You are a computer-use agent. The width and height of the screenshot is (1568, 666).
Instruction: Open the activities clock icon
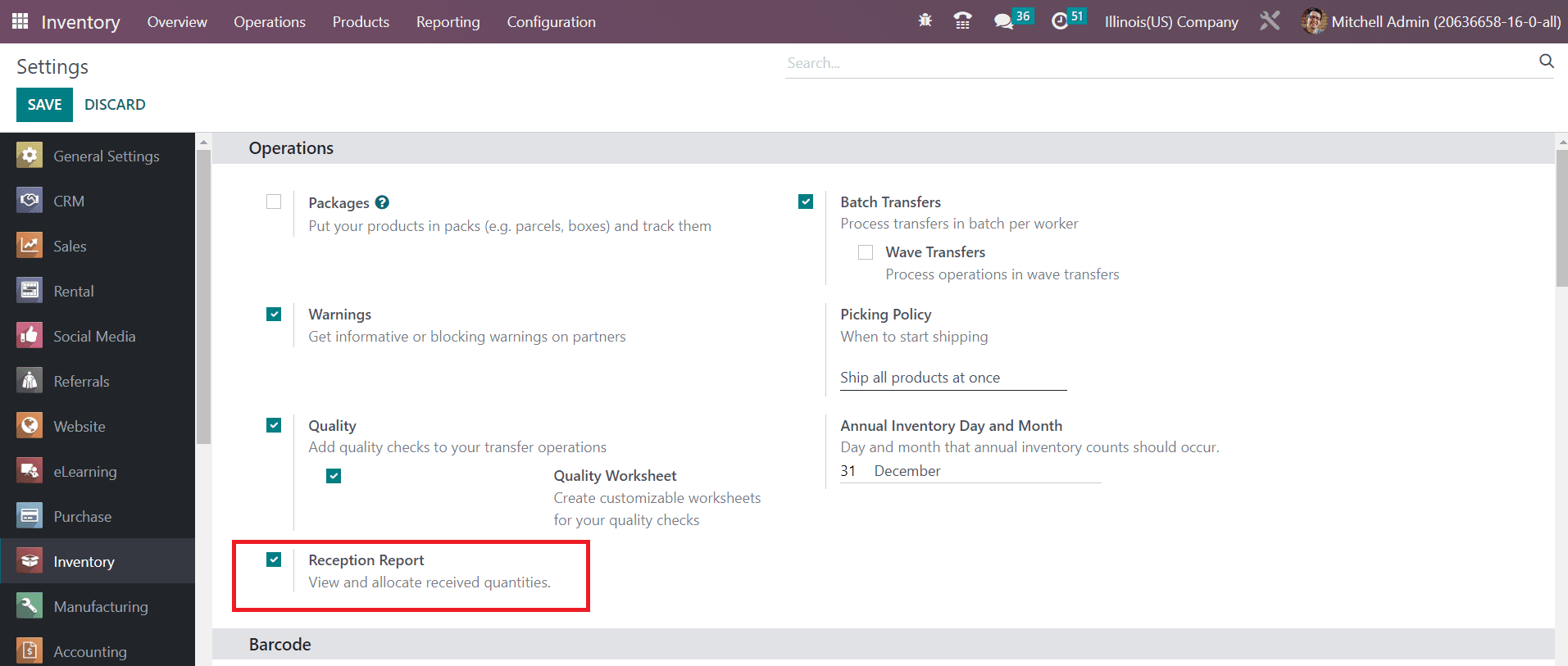(x=1060, y=21)
